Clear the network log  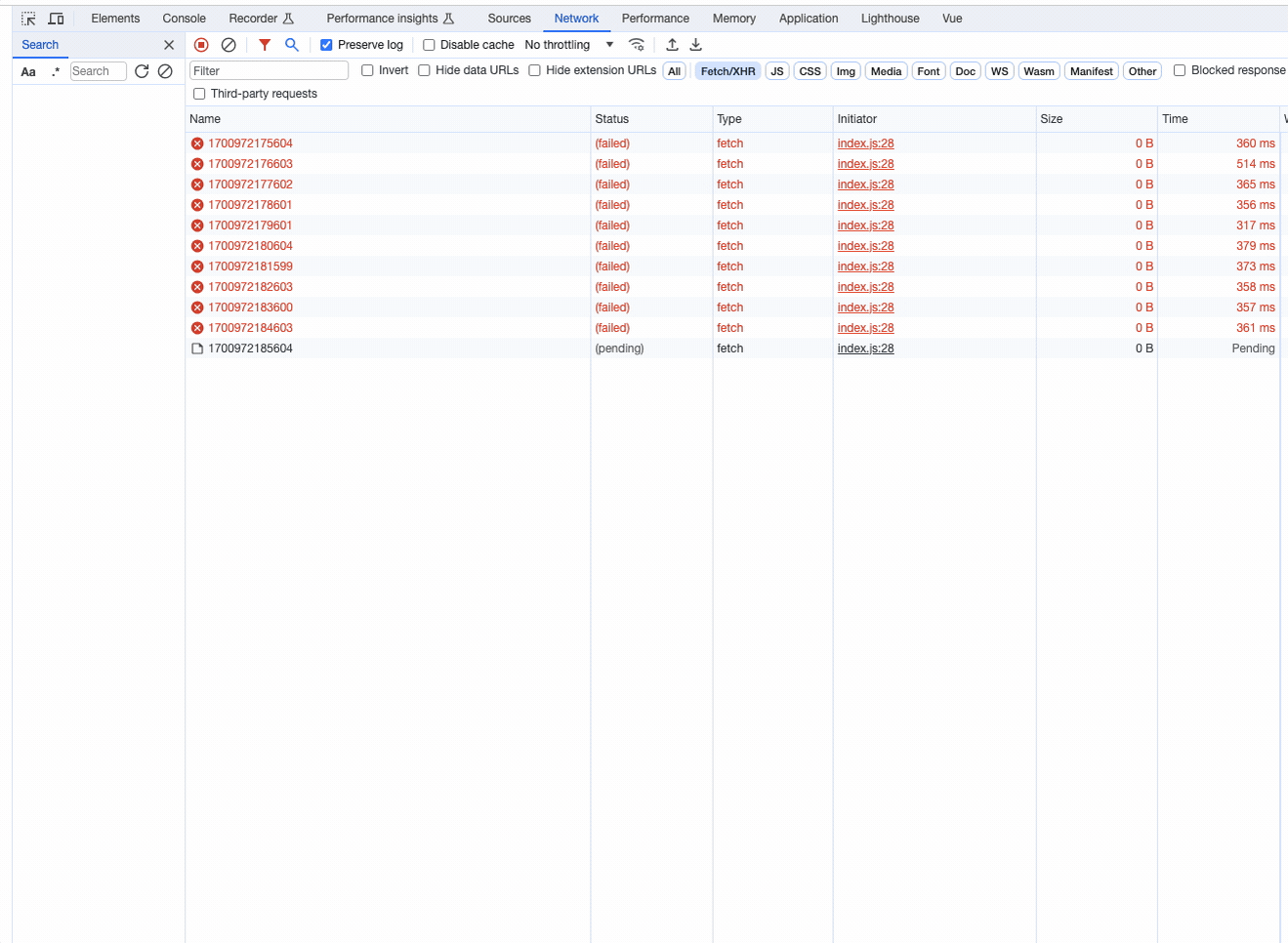tap(229, 44)
